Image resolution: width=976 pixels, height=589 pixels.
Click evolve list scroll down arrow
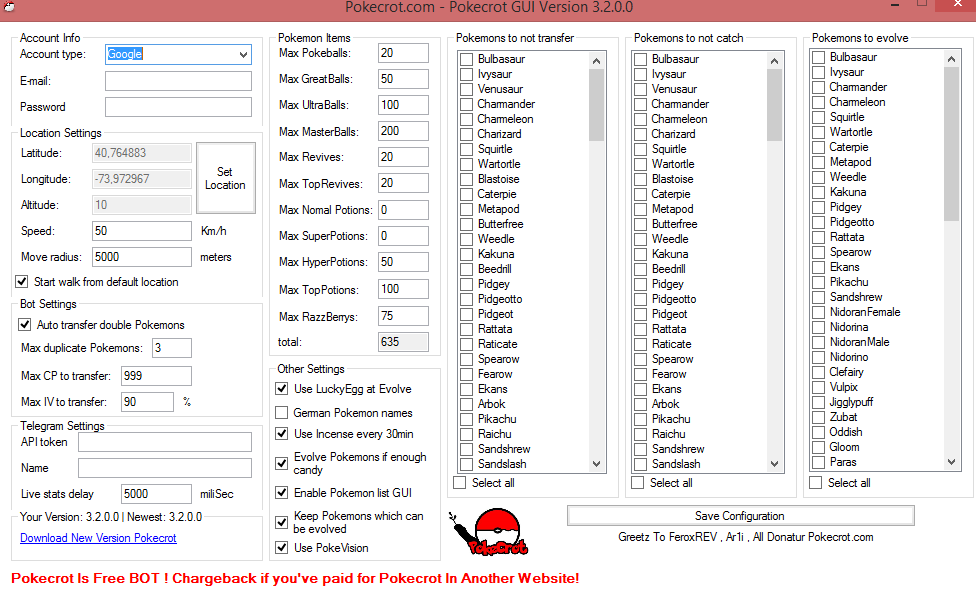[x=951, y=462]
